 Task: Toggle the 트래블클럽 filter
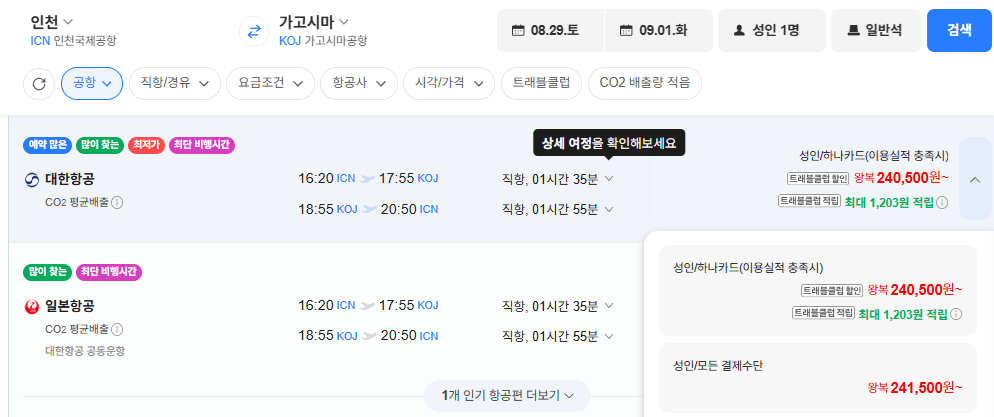(541, 84)
